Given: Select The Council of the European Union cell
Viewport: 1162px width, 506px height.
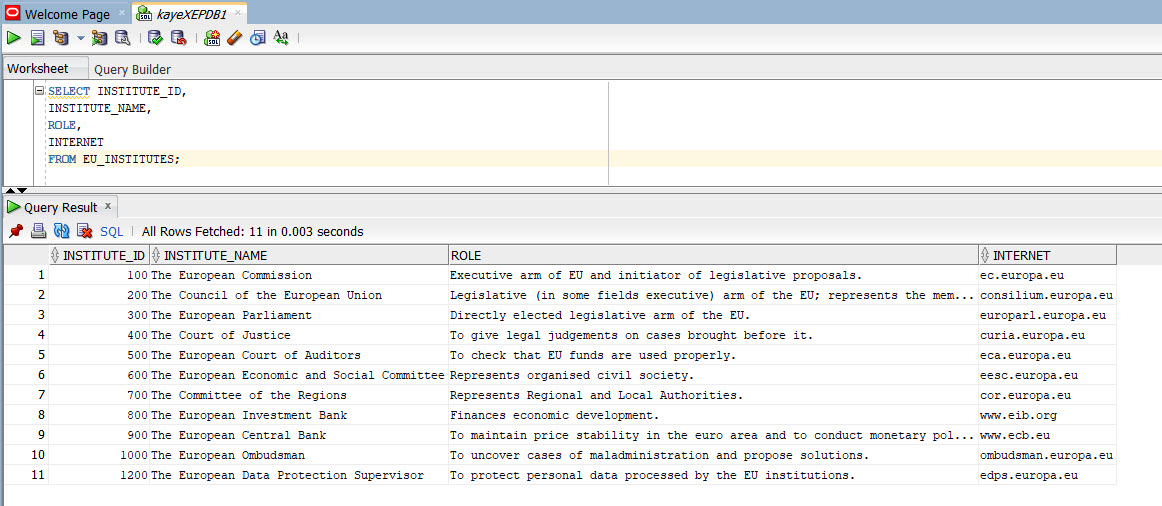Looking at the screenshot, I should 299,296.
